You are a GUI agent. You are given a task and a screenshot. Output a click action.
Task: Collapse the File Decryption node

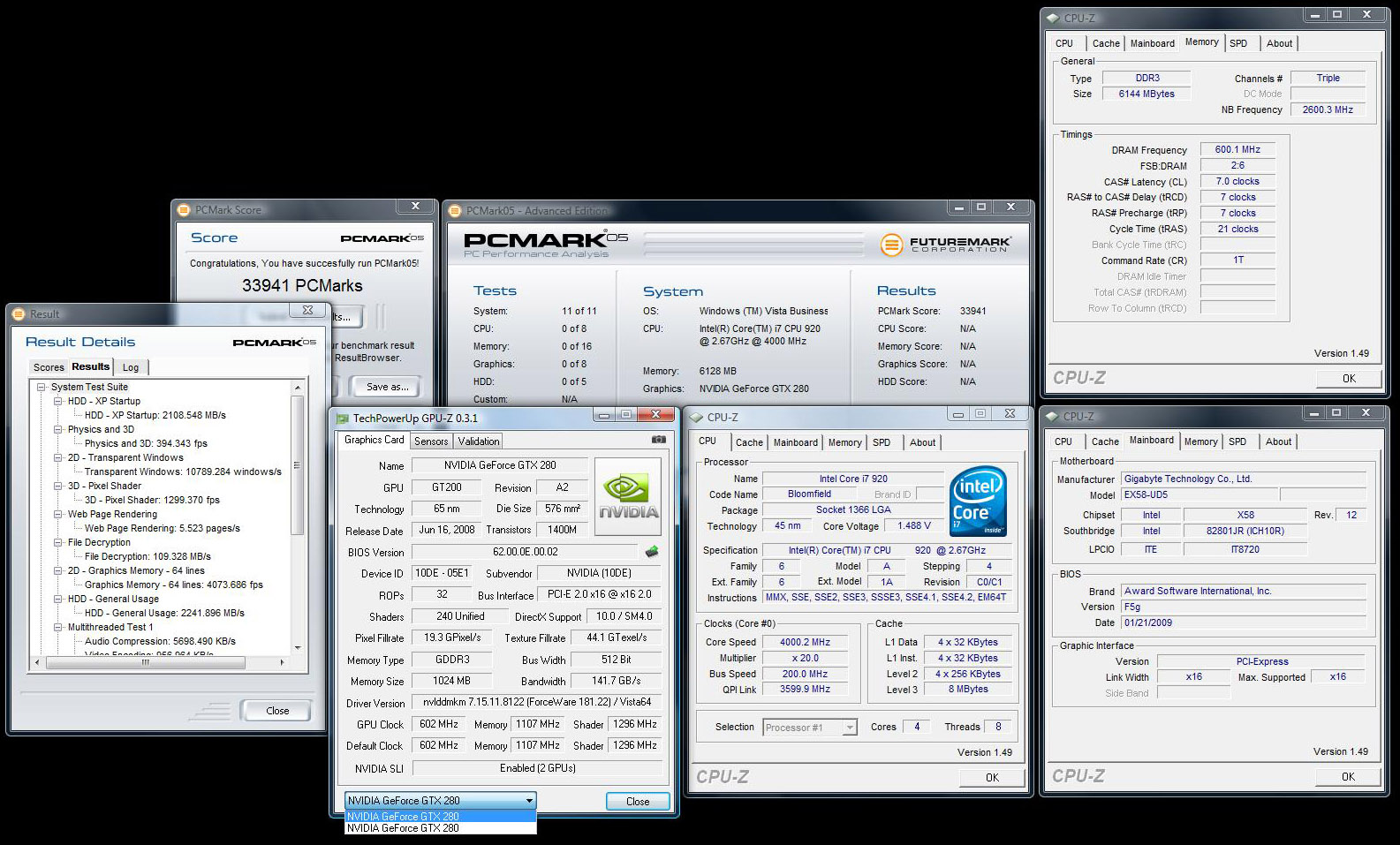tap(57, 542)
